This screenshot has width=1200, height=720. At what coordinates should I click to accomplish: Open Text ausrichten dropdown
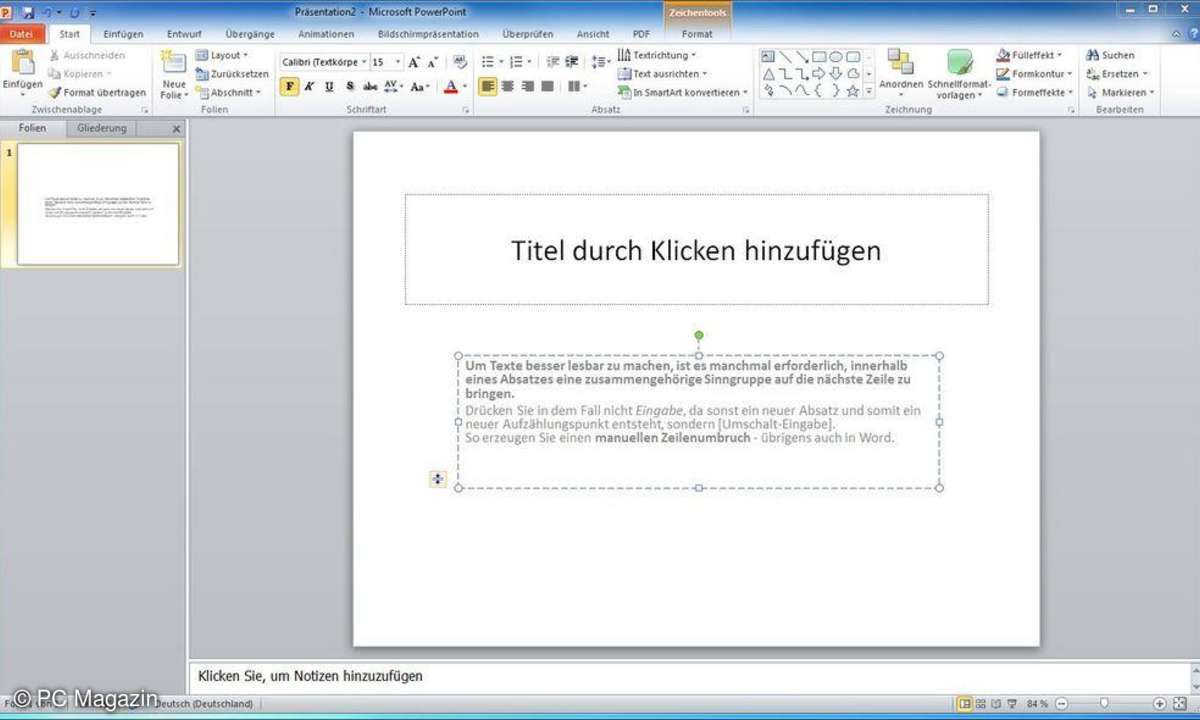point(662,74)
